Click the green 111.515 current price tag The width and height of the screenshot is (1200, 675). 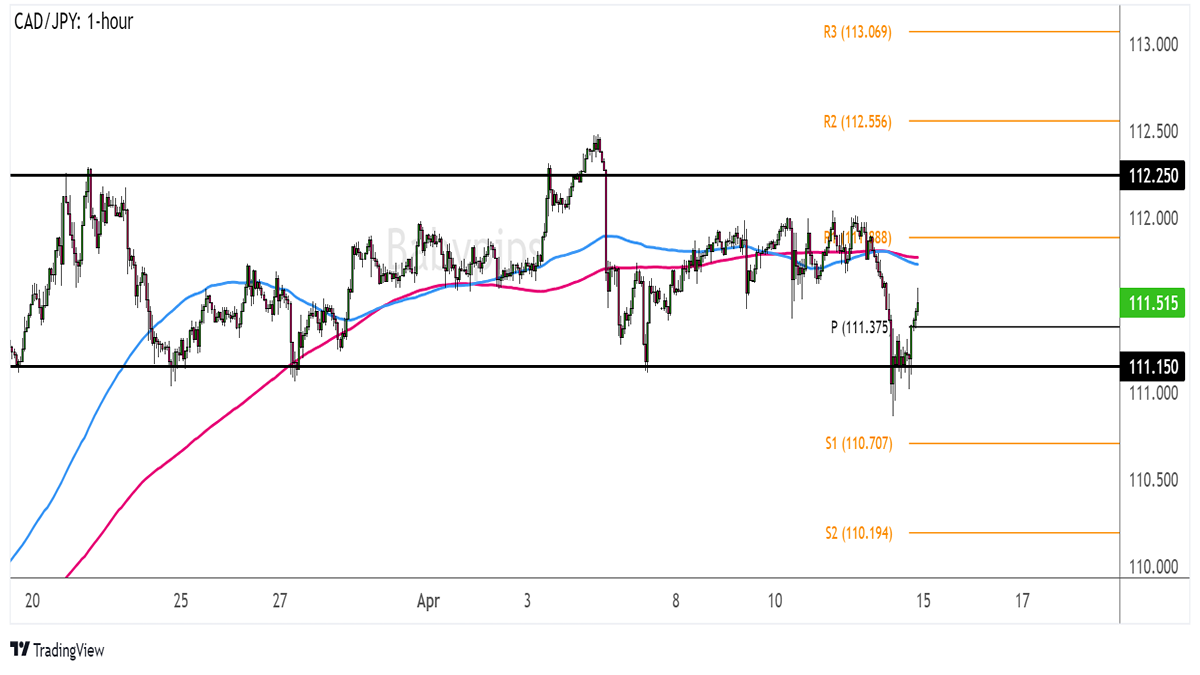click(1152, 303)
